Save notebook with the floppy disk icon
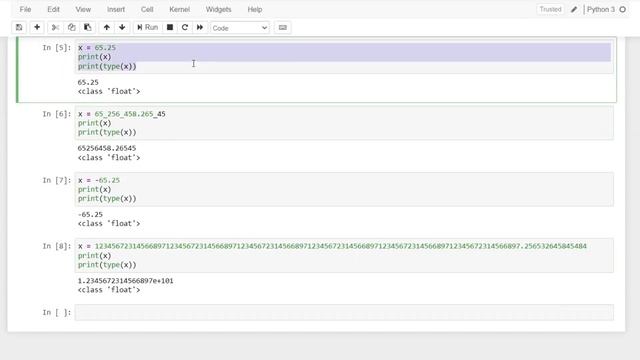Screen dimensions: 640x360 coord(19,27)
